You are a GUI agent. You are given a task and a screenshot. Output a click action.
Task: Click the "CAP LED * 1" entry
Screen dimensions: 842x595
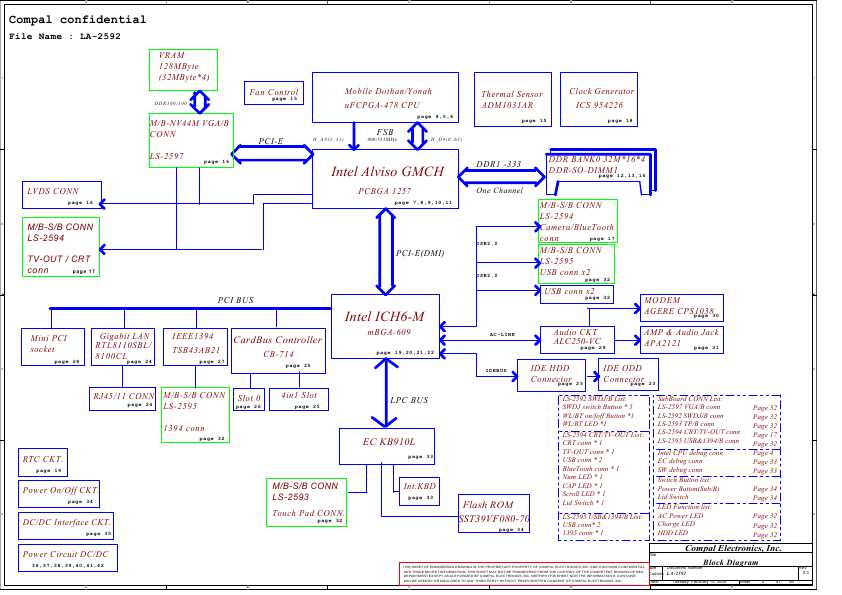pos(583,485)
